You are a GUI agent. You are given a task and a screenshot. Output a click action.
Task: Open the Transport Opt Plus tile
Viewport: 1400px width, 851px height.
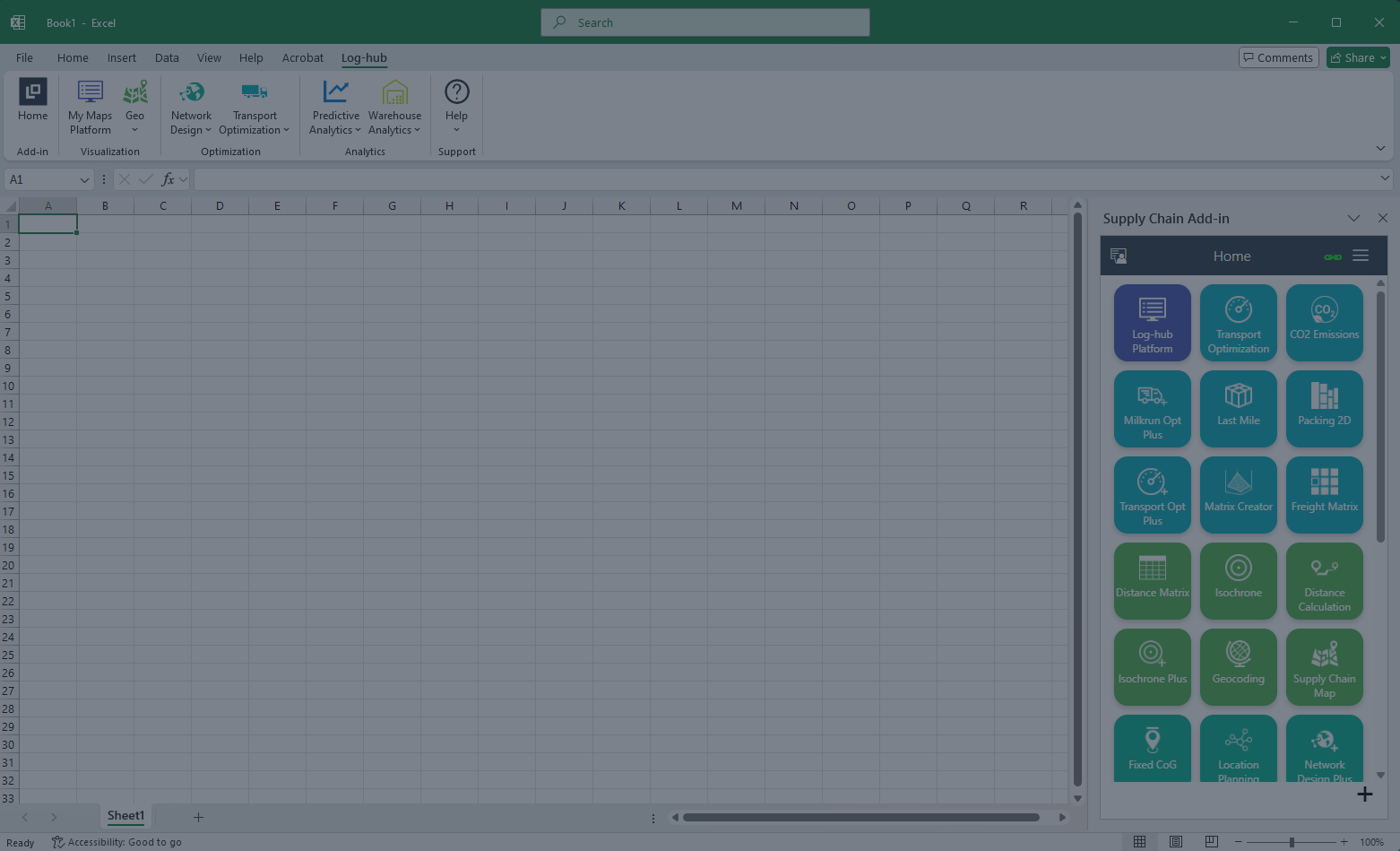(x=1153, y=495)
